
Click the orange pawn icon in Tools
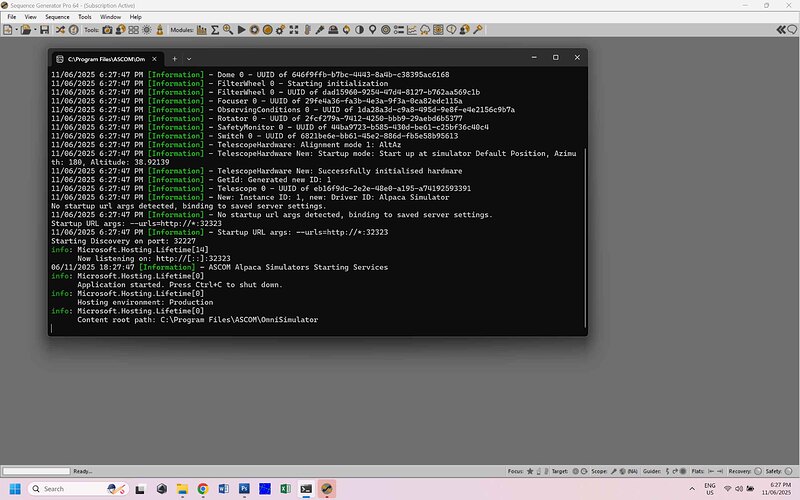tap(160, 30)
